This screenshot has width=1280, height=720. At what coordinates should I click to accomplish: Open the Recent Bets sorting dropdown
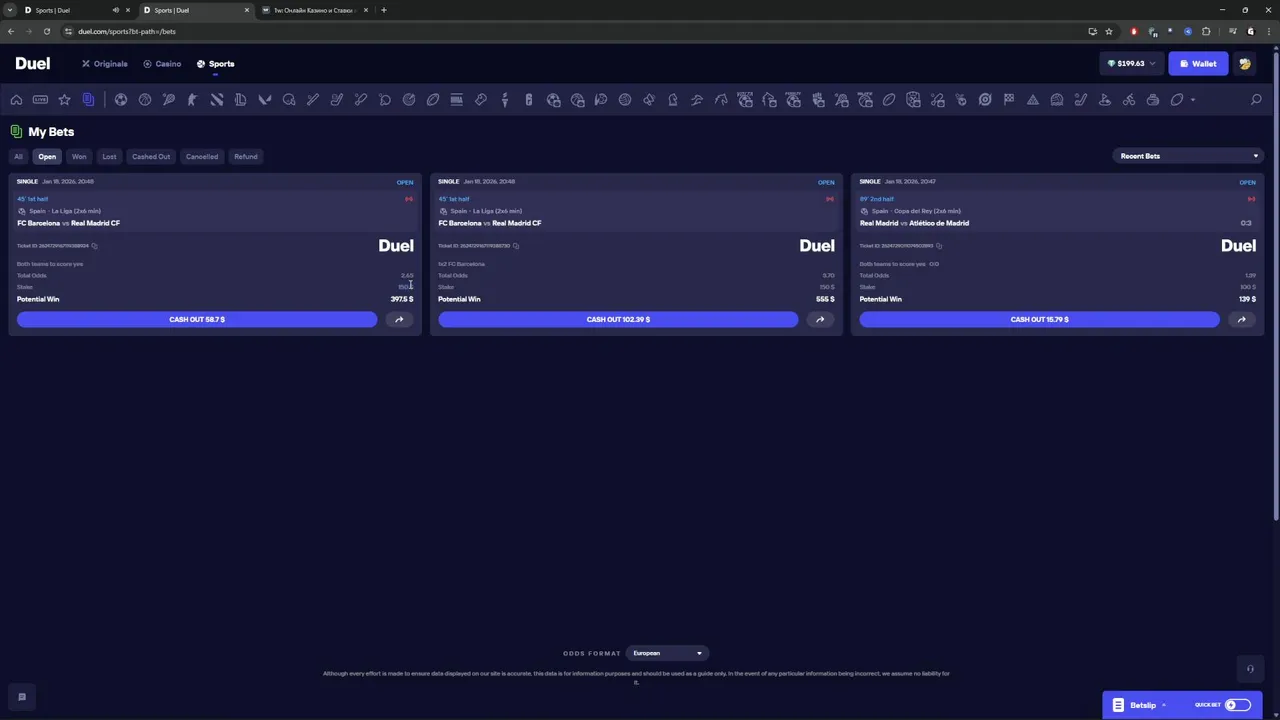[1188, 156]
